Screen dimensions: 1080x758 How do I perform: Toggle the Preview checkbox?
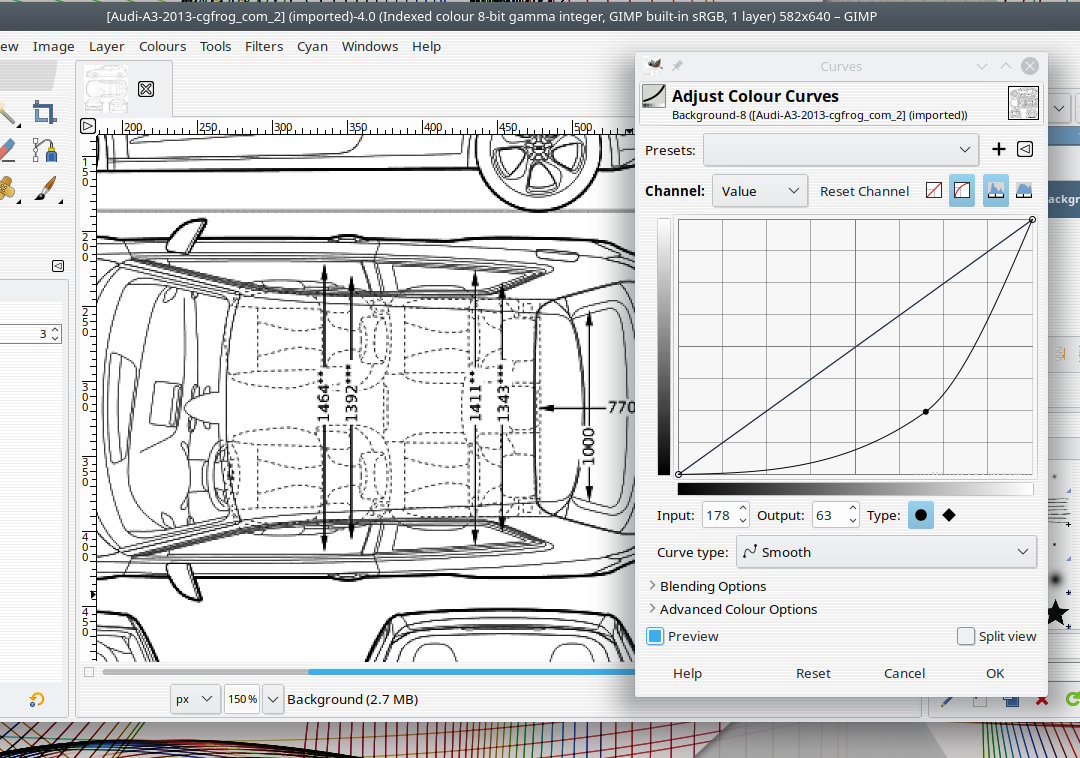point(655,636)
